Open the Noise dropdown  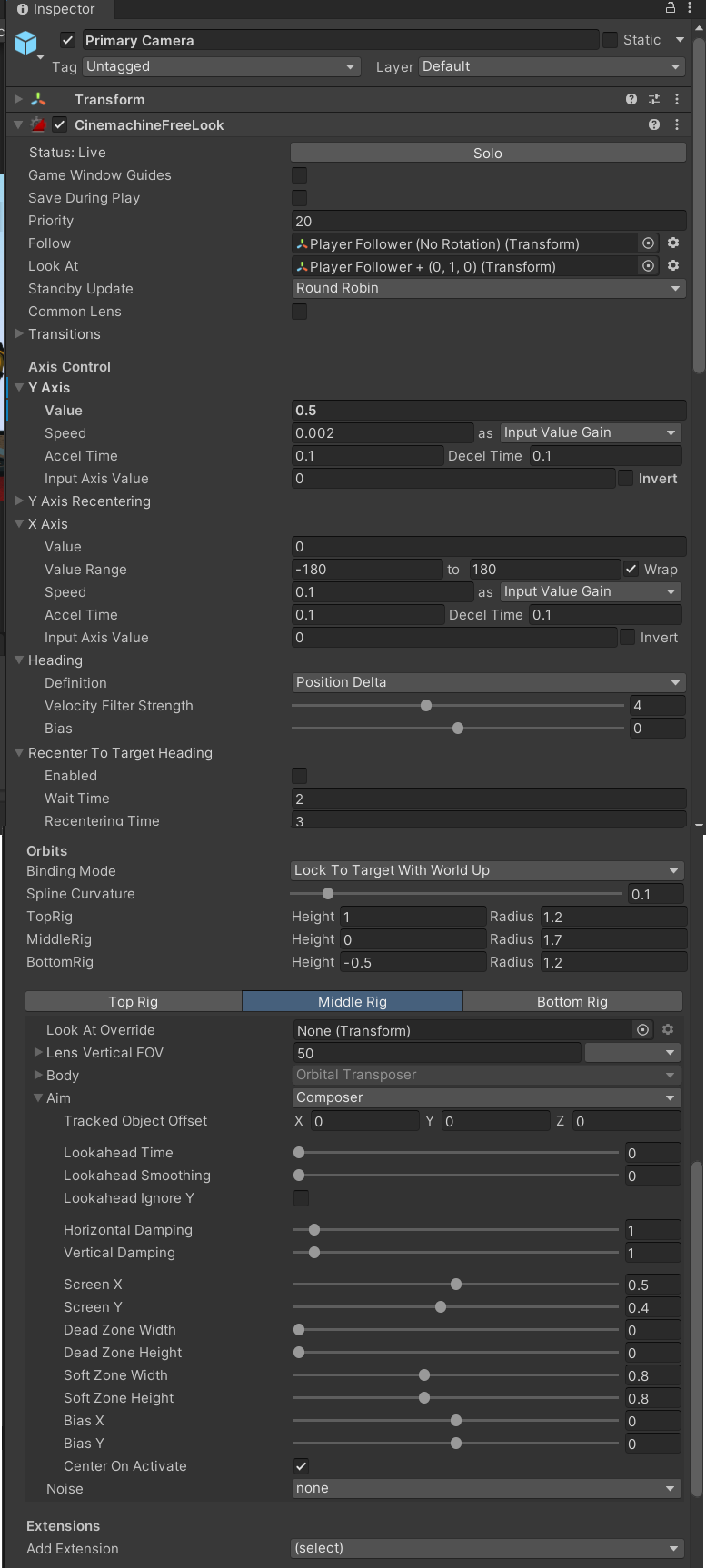[488, 1488]
